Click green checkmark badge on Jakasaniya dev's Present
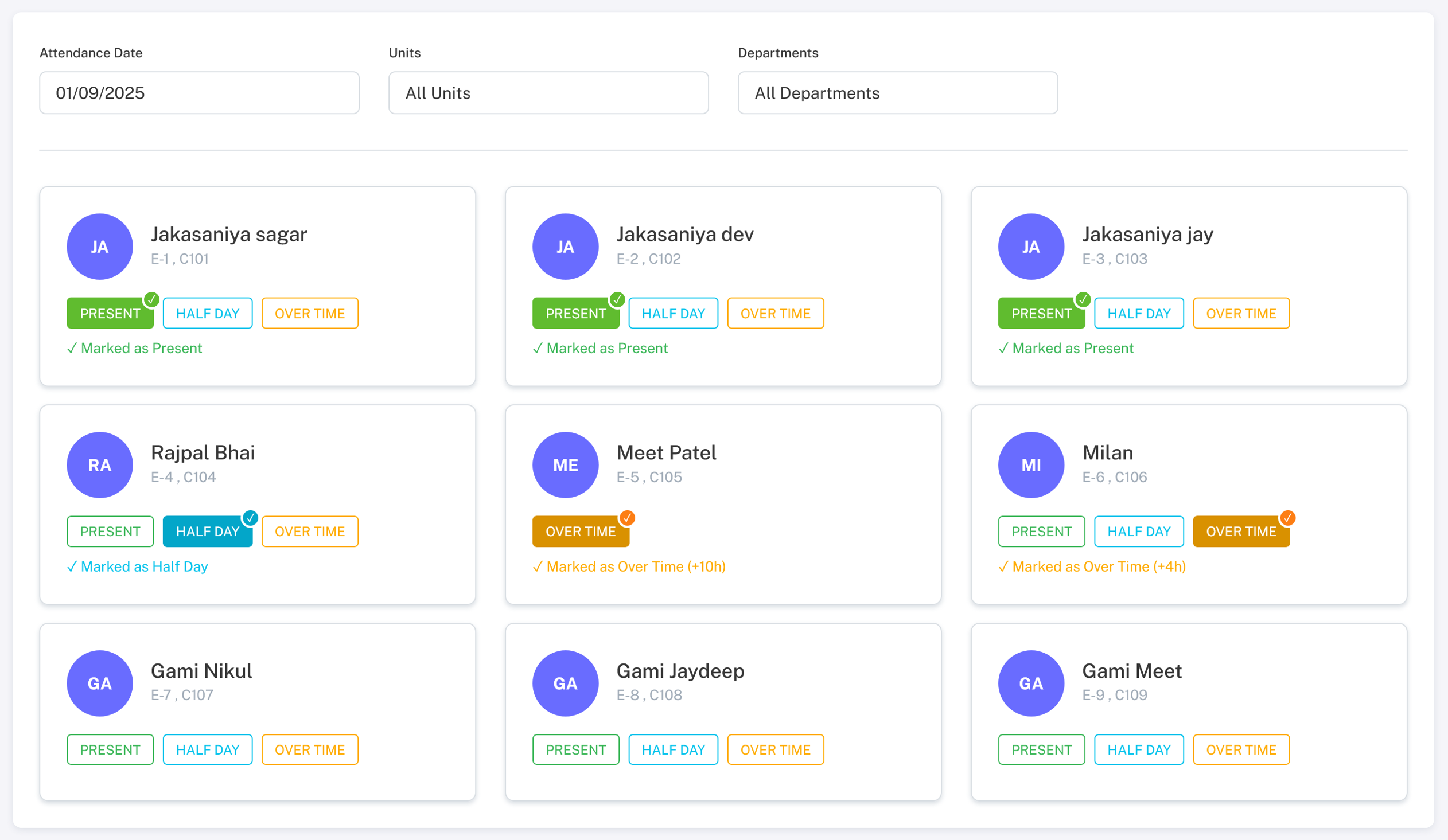Viewport: 1448px width, 840px height. pyautogui.click(x=617, y=299)
